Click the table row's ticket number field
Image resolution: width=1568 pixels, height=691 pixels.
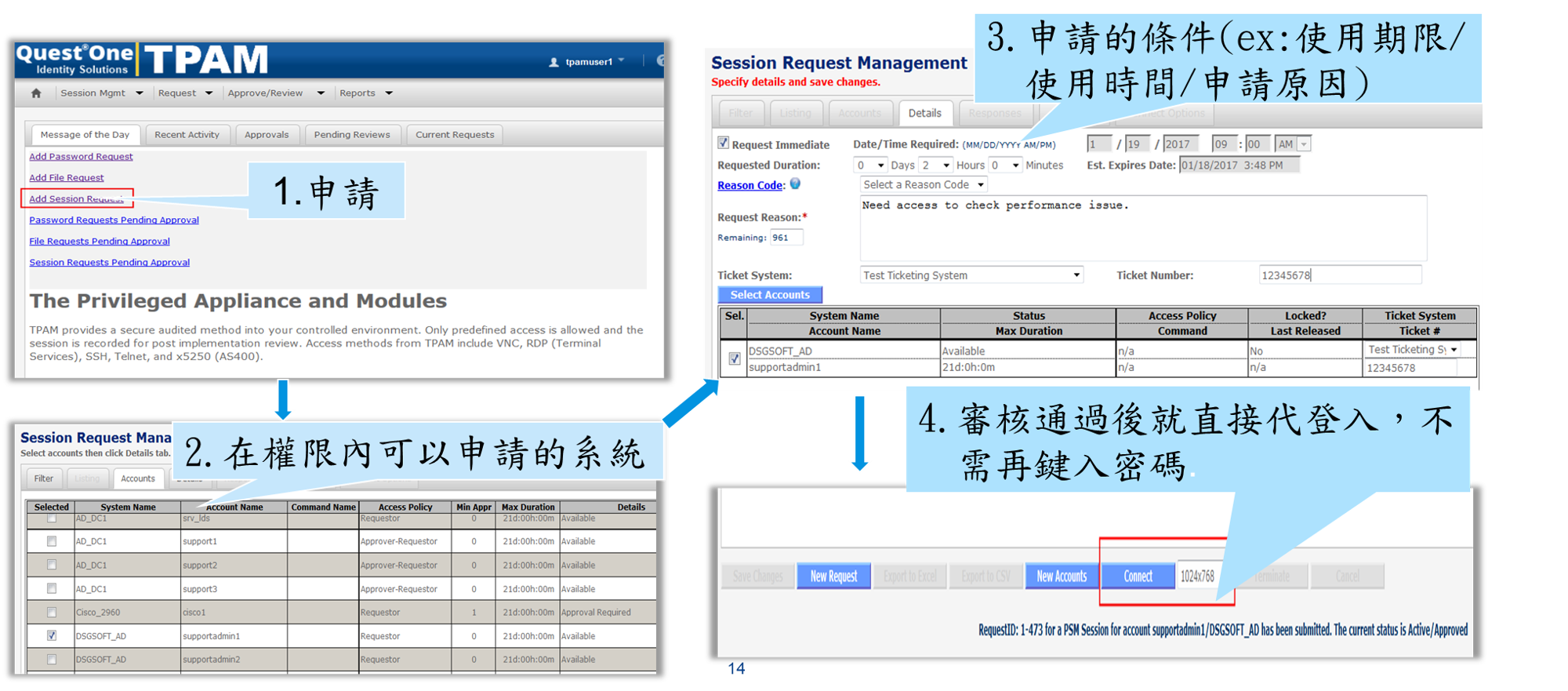coord(1410,368)
